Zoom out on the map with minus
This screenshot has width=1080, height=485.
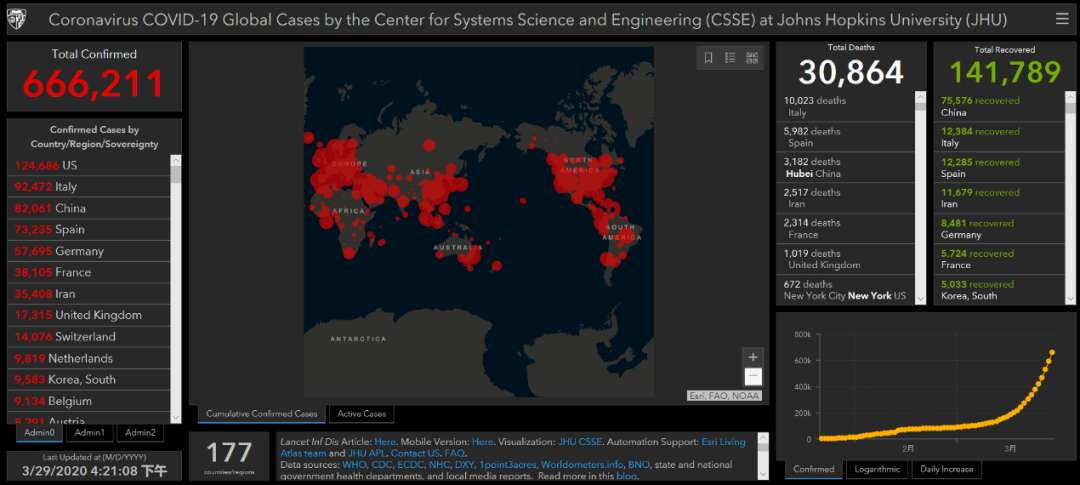[753, 377]
